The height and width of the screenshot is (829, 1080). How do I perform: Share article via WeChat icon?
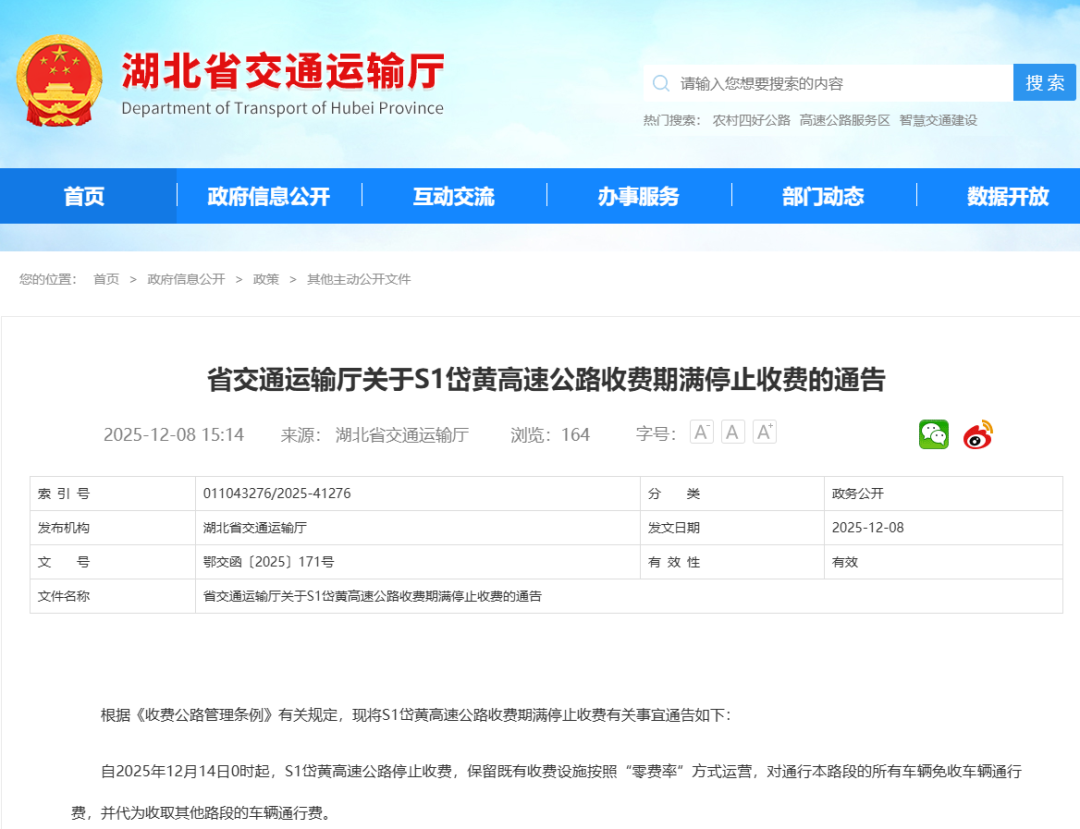933,434
